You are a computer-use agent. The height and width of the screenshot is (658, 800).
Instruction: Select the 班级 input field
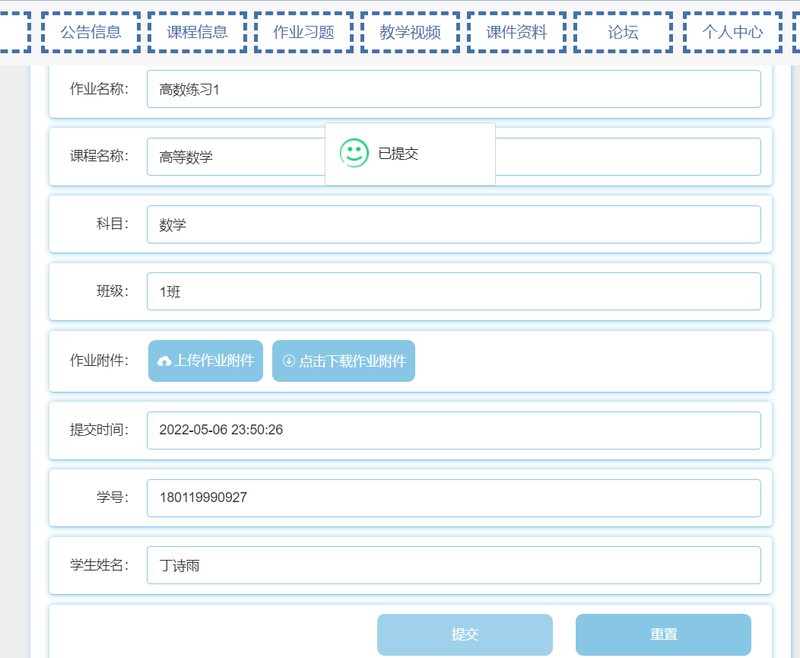point(454,291)
